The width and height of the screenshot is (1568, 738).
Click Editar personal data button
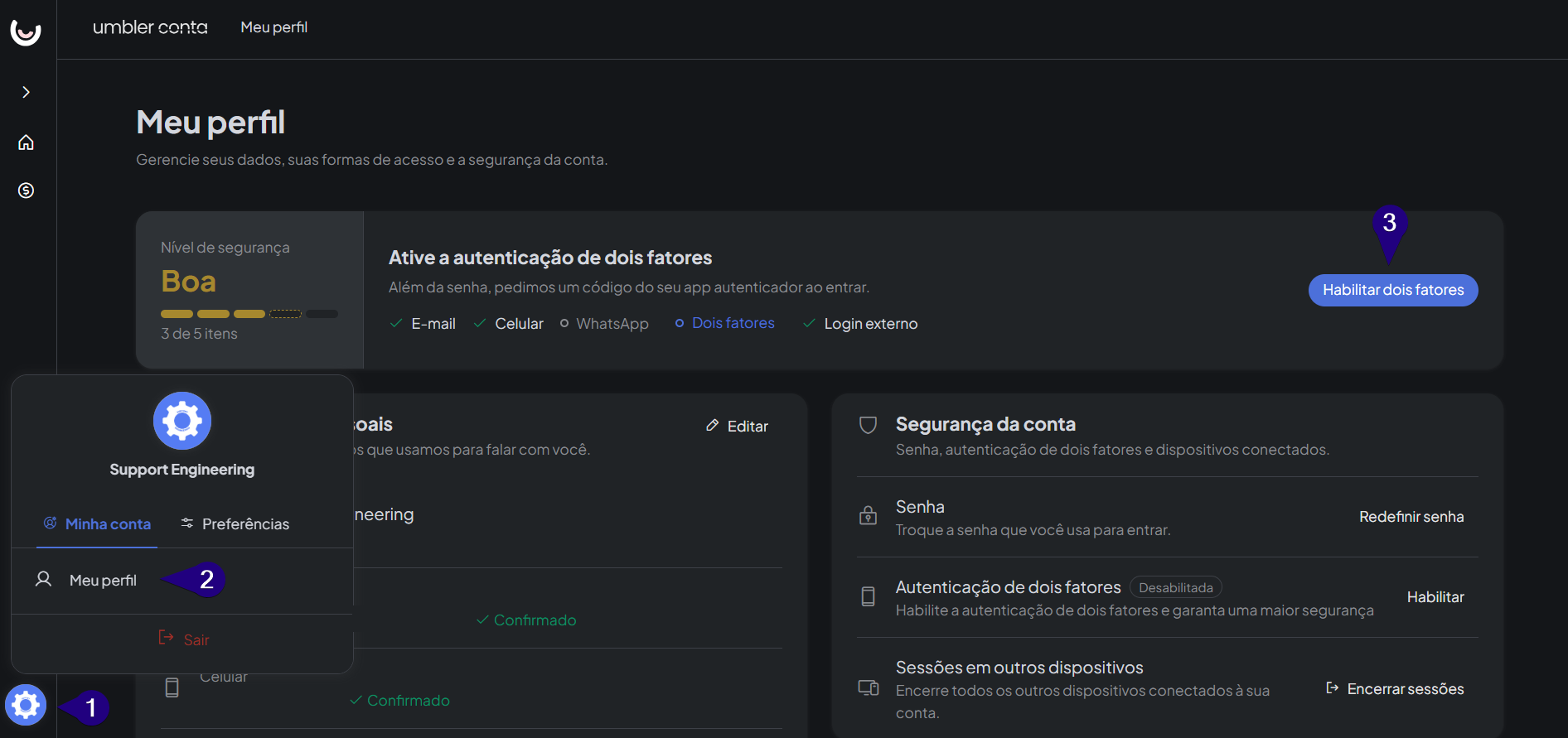click(737, 427)
